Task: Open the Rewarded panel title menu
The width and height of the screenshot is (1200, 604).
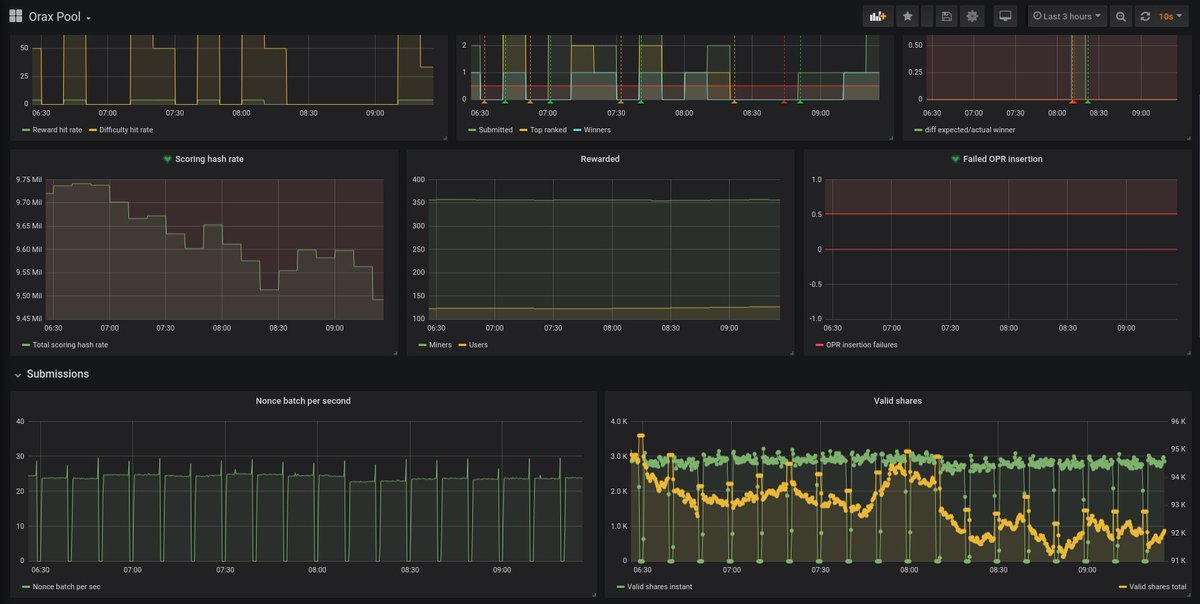Action: (x=600, y=159)
